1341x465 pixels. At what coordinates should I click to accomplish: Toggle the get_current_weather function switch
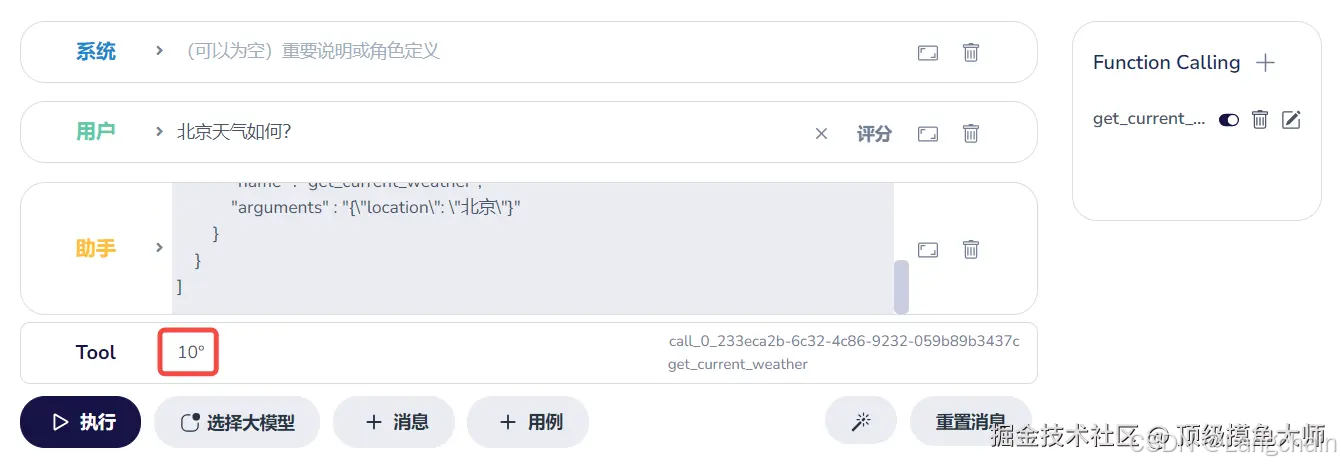[x=1229, y=119]
